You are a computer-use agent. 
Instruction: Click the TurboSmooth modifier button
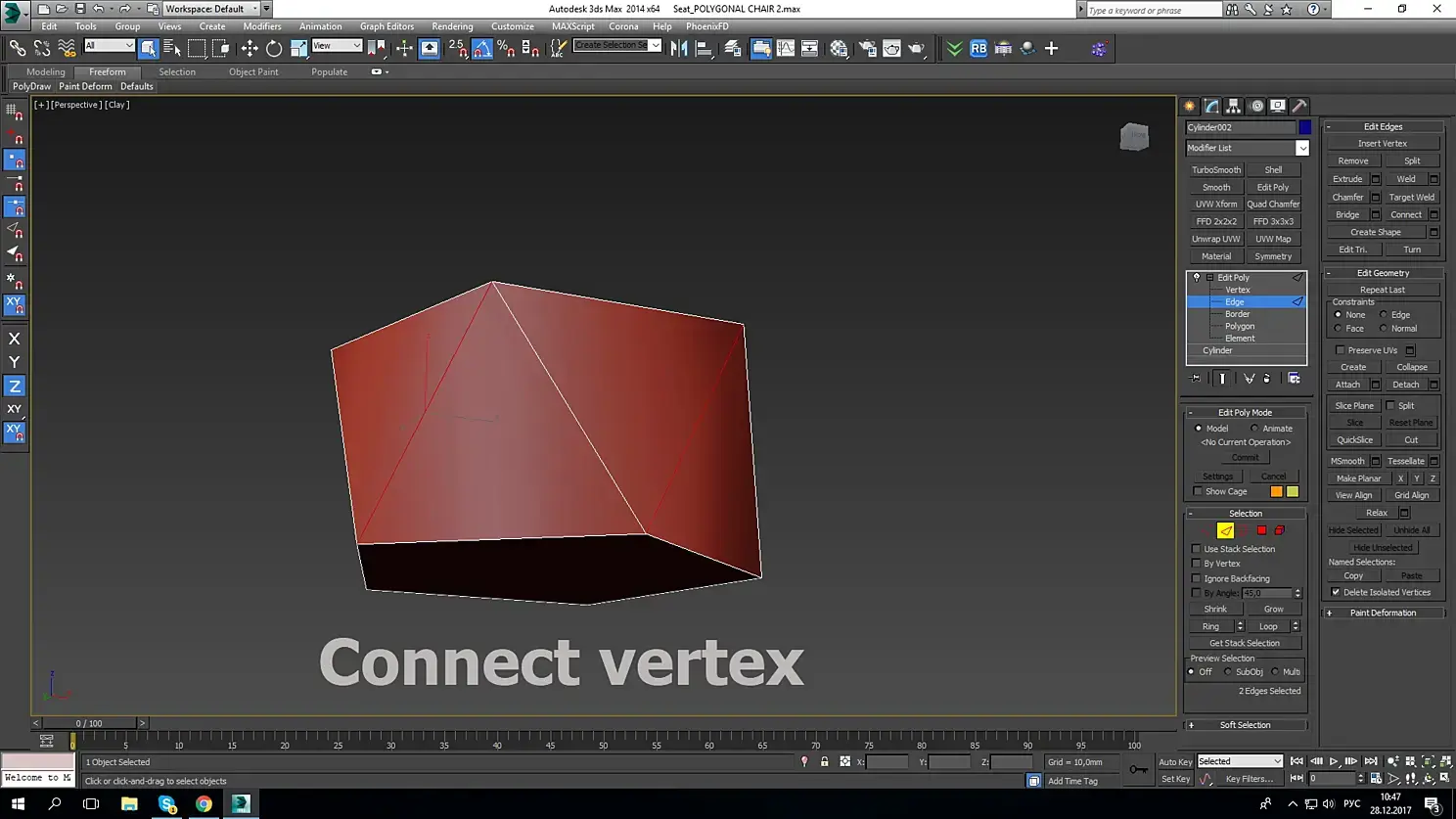(1216, 170)
